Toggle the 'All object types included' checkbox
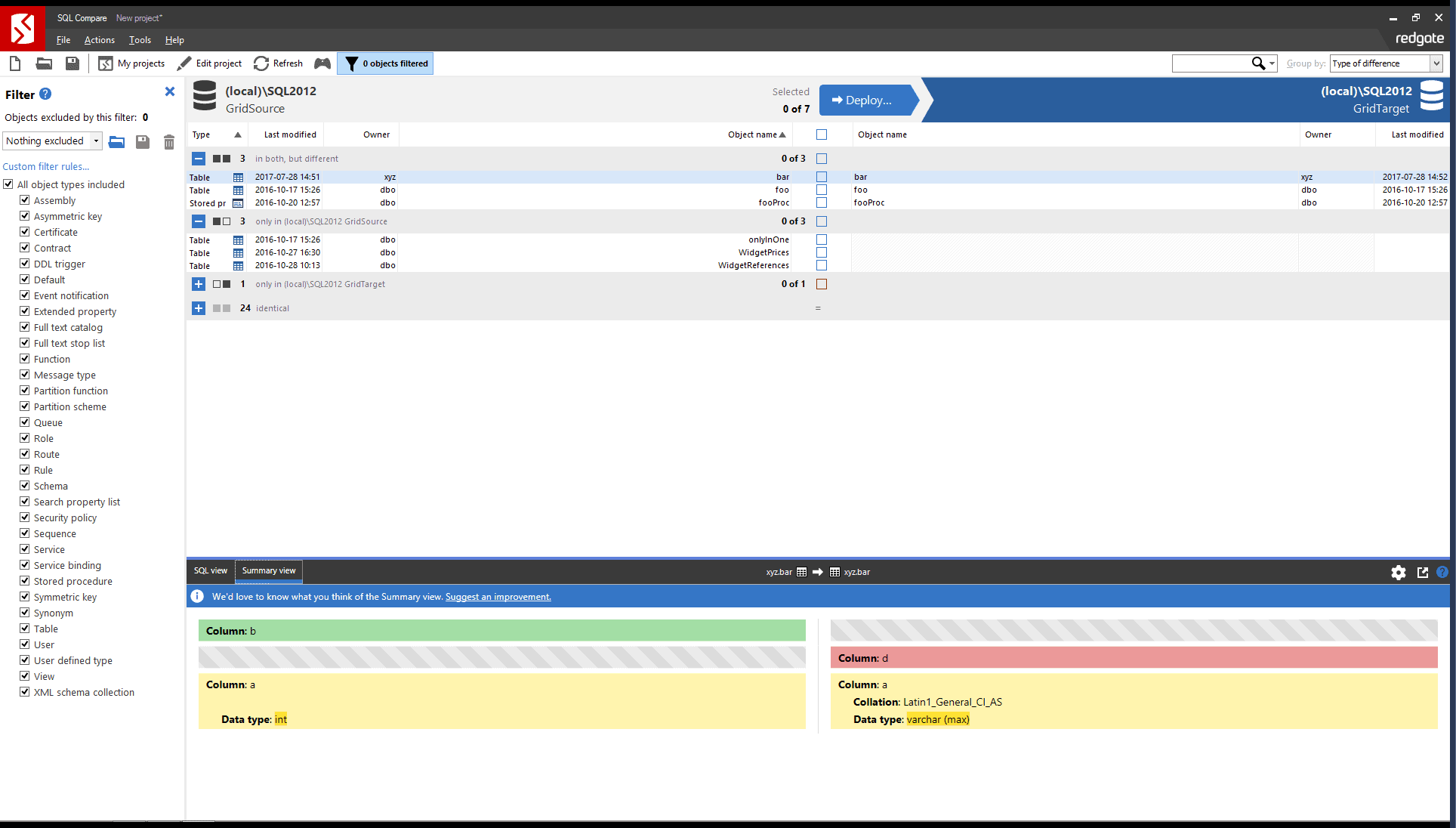Image resolution: width=1456 pixels, height=828 pixels. (x=8, y=184)
